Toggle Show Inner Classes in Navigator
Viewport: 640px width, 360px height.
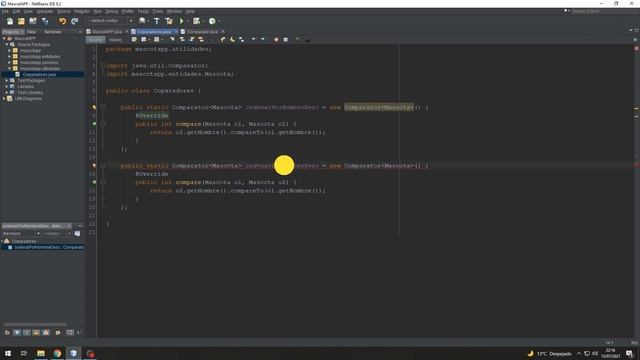pos(46,333)
